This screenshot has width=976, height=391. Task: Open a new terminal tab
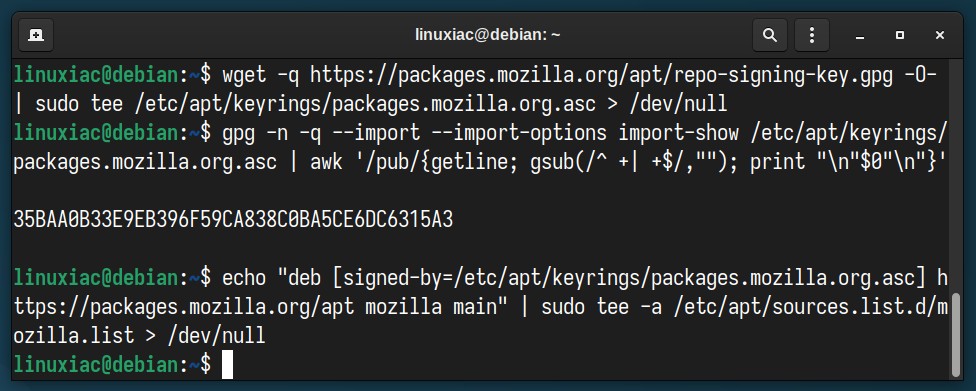pos(36,35)
